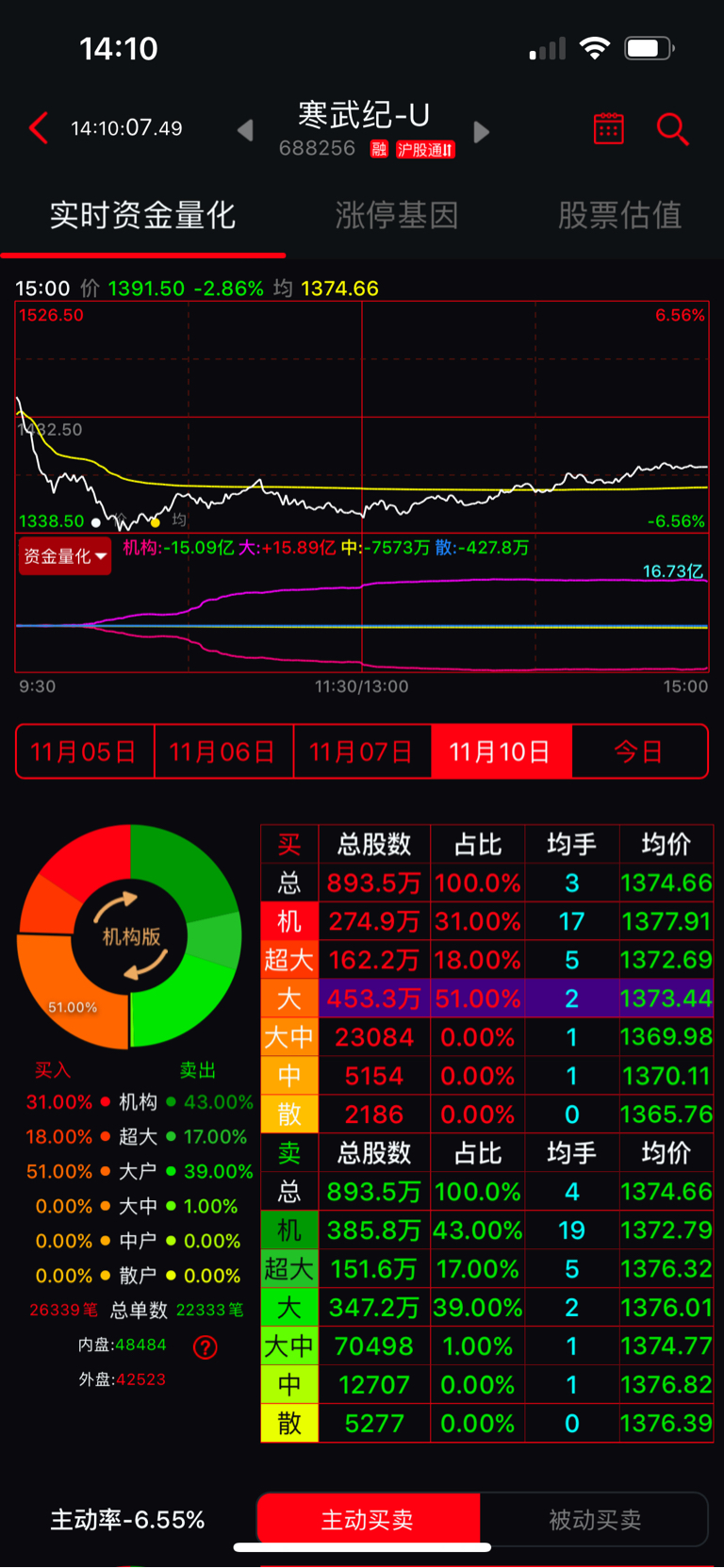Tap legend row 散户

pos(140,1276)
